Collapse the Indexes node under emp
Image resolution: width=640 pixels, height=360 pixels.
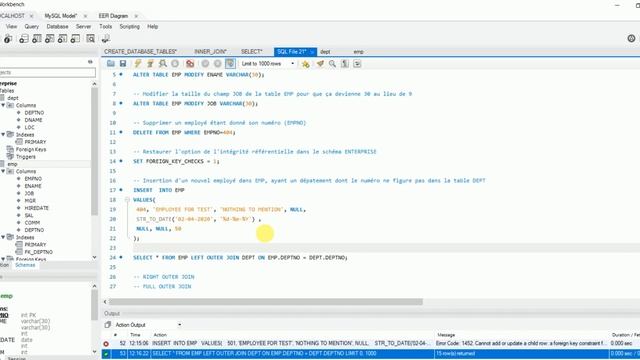pos(3,237)
